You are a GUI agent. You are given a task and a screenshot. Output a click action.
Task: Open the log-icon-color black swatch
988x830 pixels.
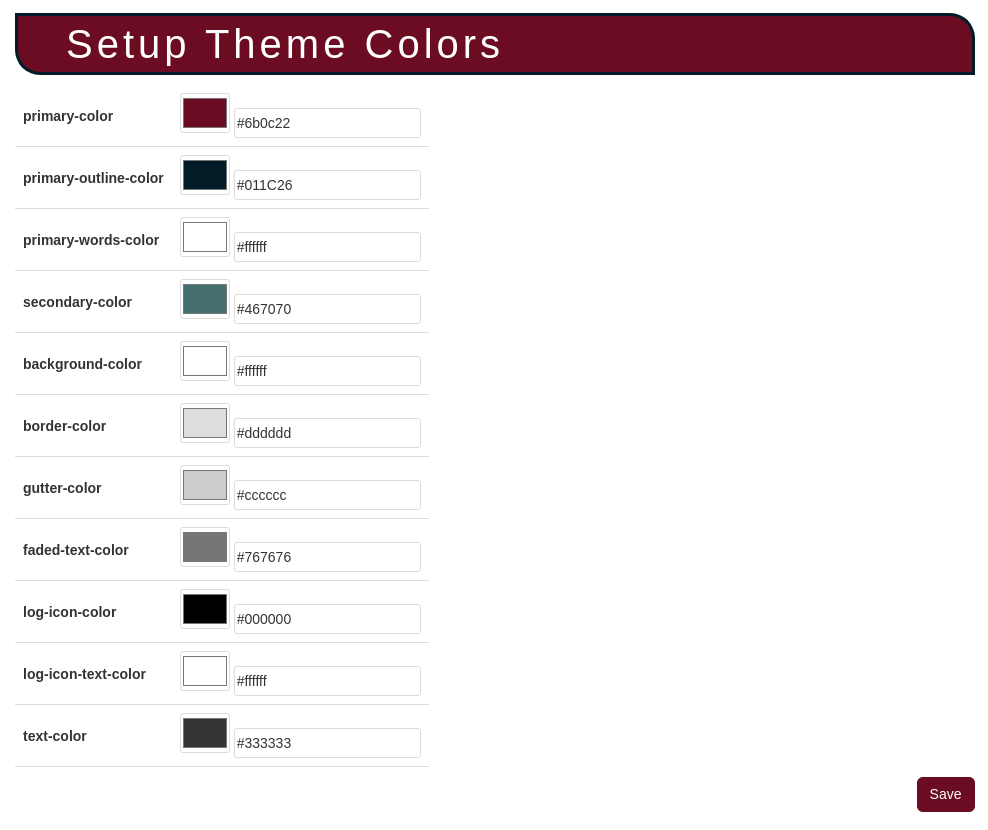pos(205,609)
